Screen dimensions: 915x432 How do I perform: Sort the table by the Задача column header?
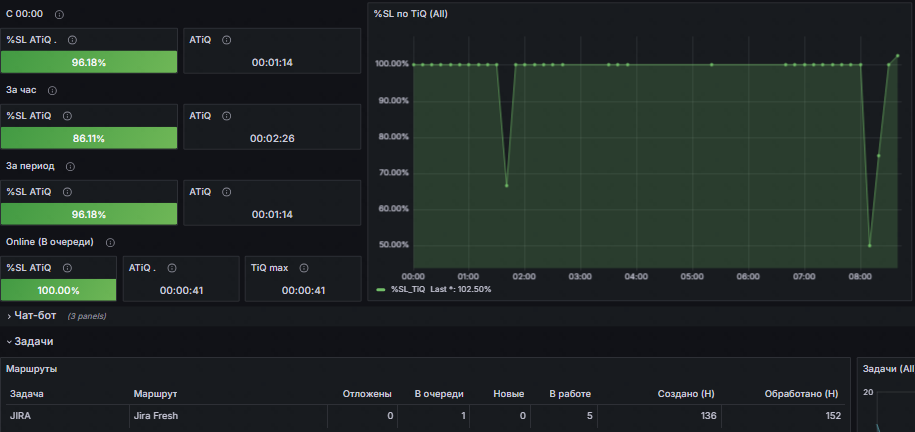point(27,394)
